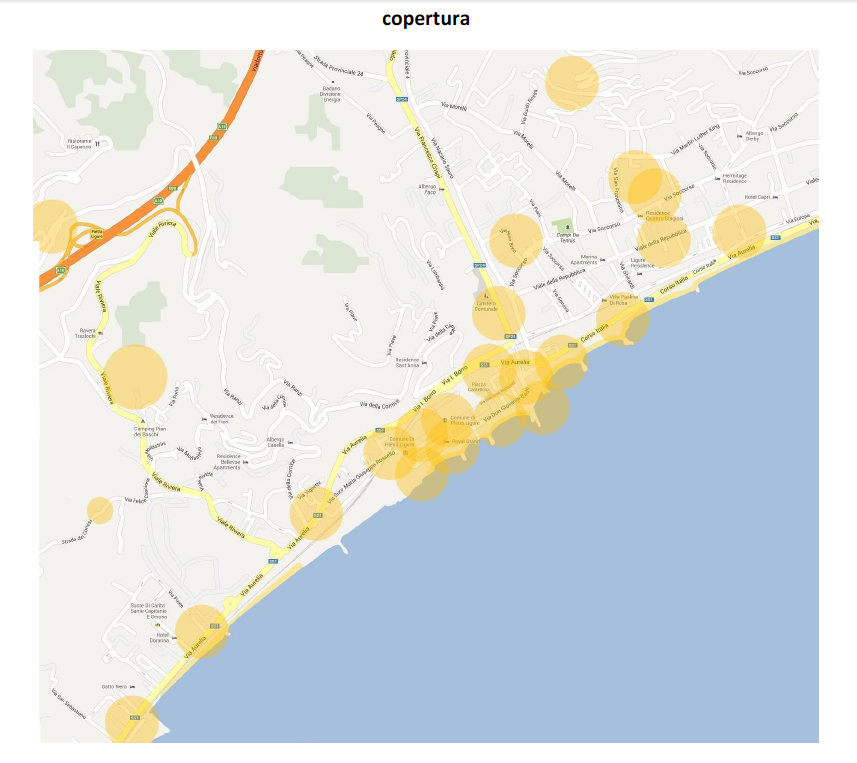The height and width of the screenshot is (763, 857).
Task: Select the hotel icon next to Albergo Paco
Action: point(442,189)
